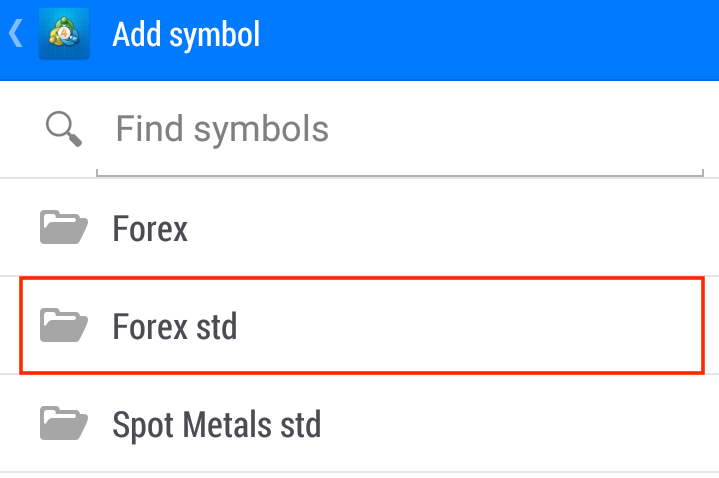Image resolution: width=719 pixels, height=478 pixels.
Task: Click empty space right of Forex label
Action: pyautogui.click(x=450, y=229)
